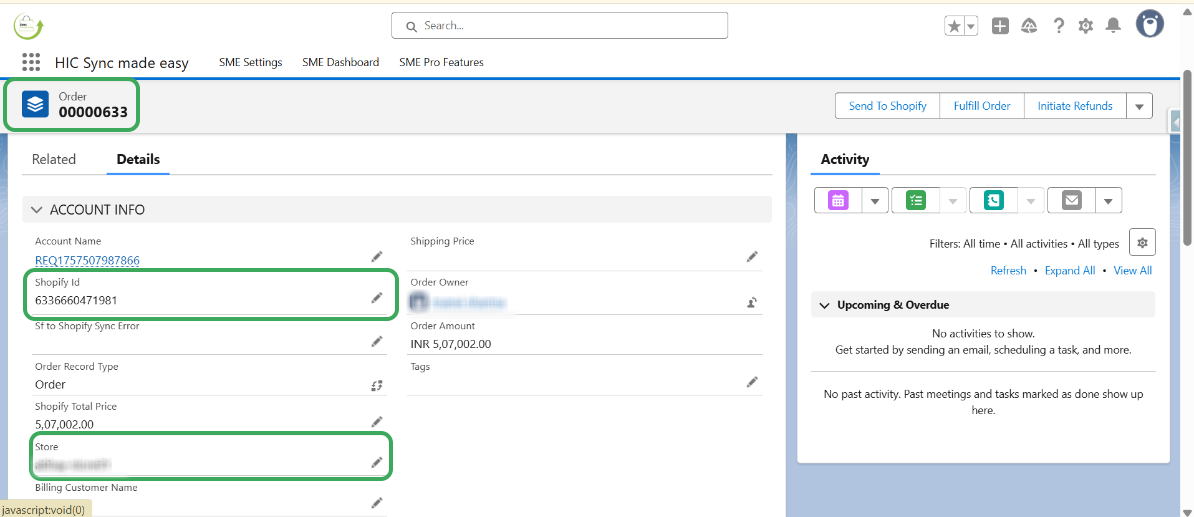Viewport: 1194px width, 517px height.
Task: Open the App Launcher grid
Action: [31, 62]
